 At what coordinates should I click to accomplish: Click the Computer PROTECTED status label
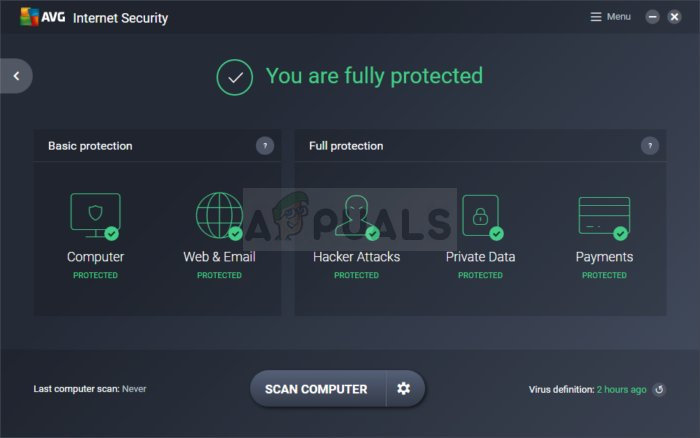pyautogui.click(x=95, y=275)
